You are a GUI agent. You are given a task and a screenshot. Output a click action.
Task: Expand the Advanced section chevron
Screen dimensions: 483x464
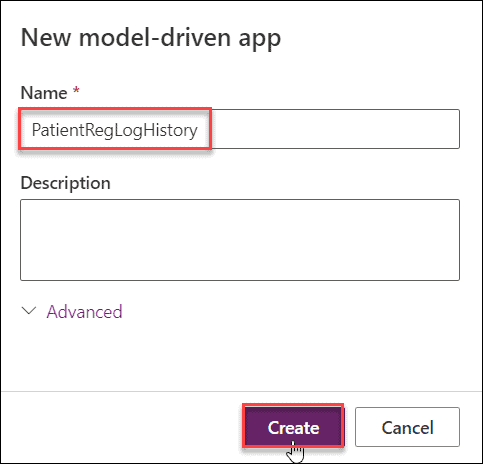tap(29, 311)
